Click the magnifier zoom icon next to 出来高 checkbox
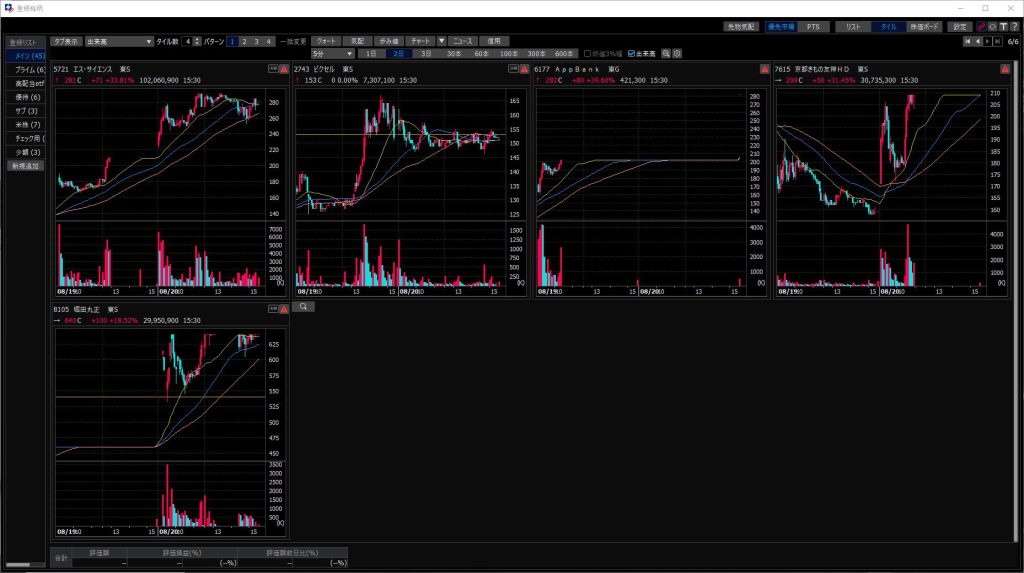 click(x=666, y=53)
